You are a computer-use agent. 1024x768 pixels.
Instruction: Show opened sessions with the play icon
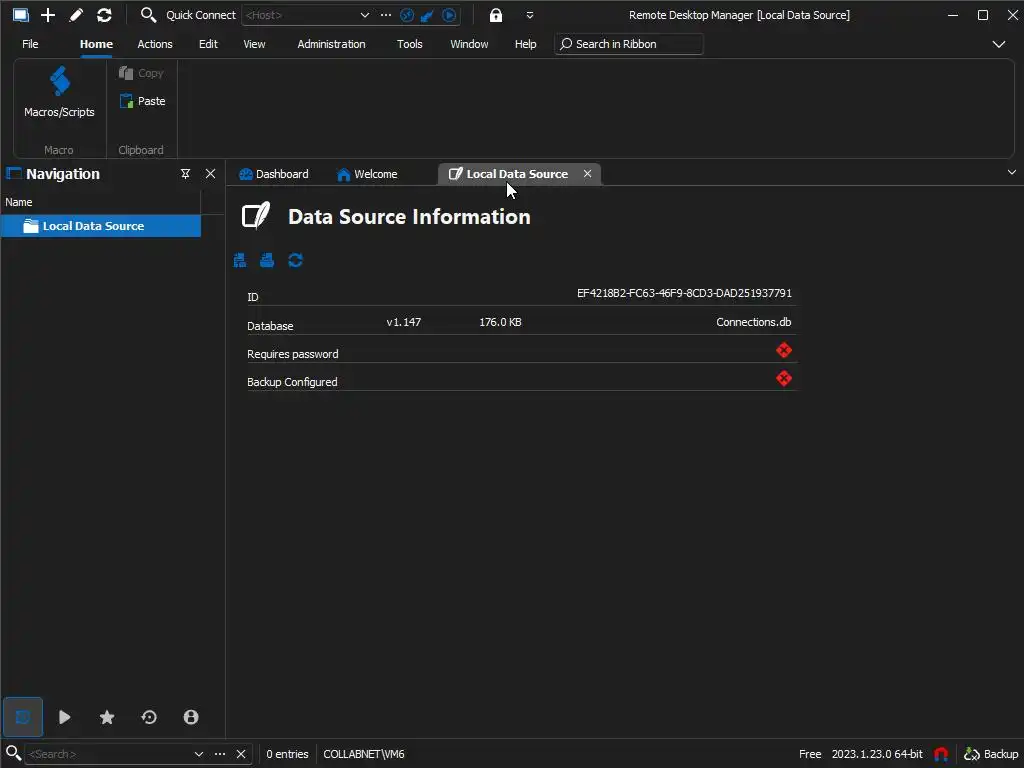64,717
